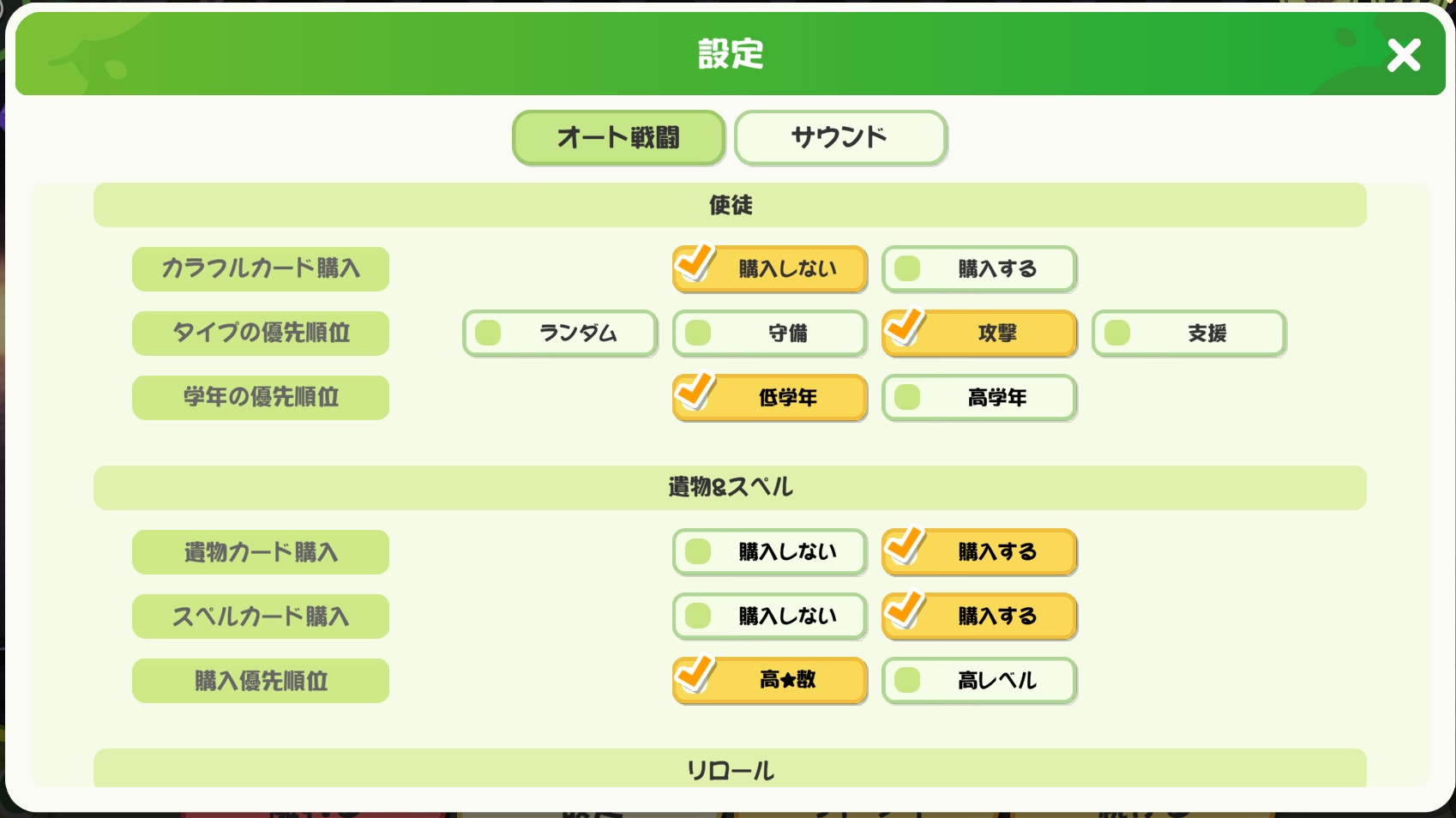Pick 支援 as type priority
Viewport: 1456px width, 818px height.
(1189, 334)
